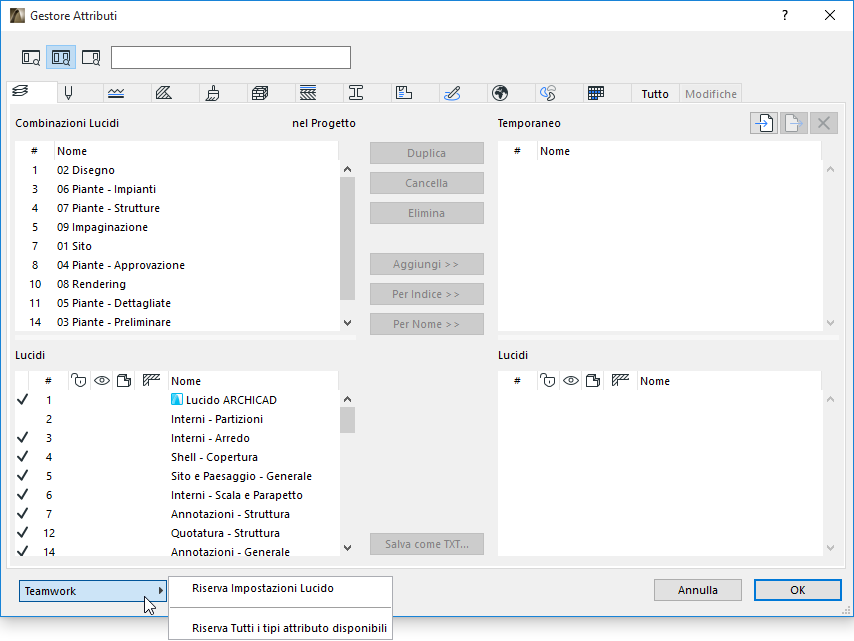Open the Operation Profiles tab icon

click(x=548, y=93)
